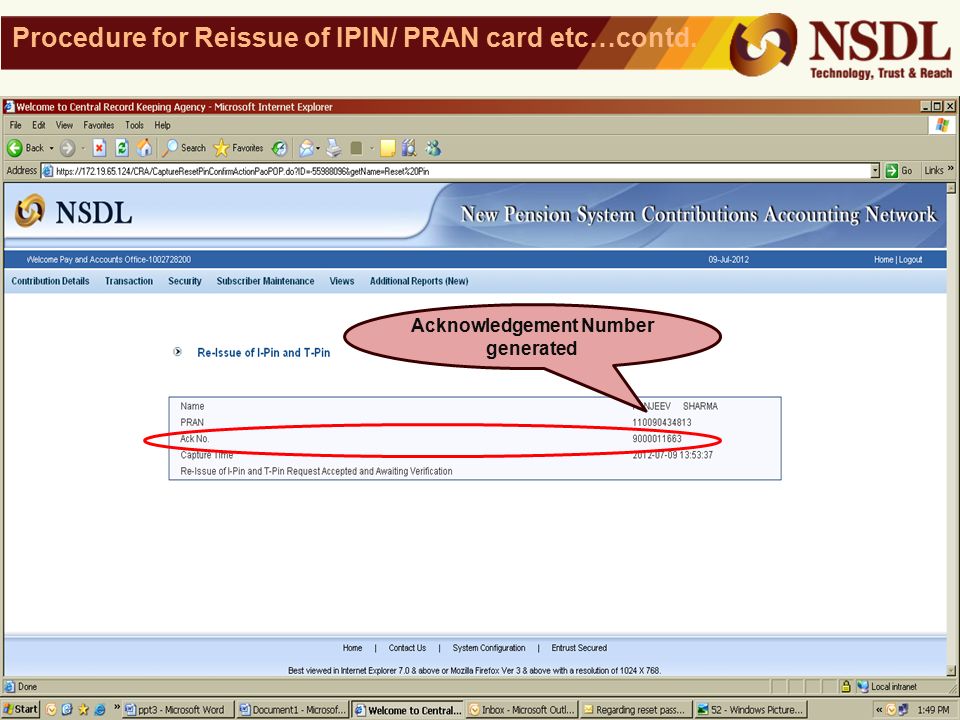Click the Logout link
The image size is (960, 720).
pos(910,260)
